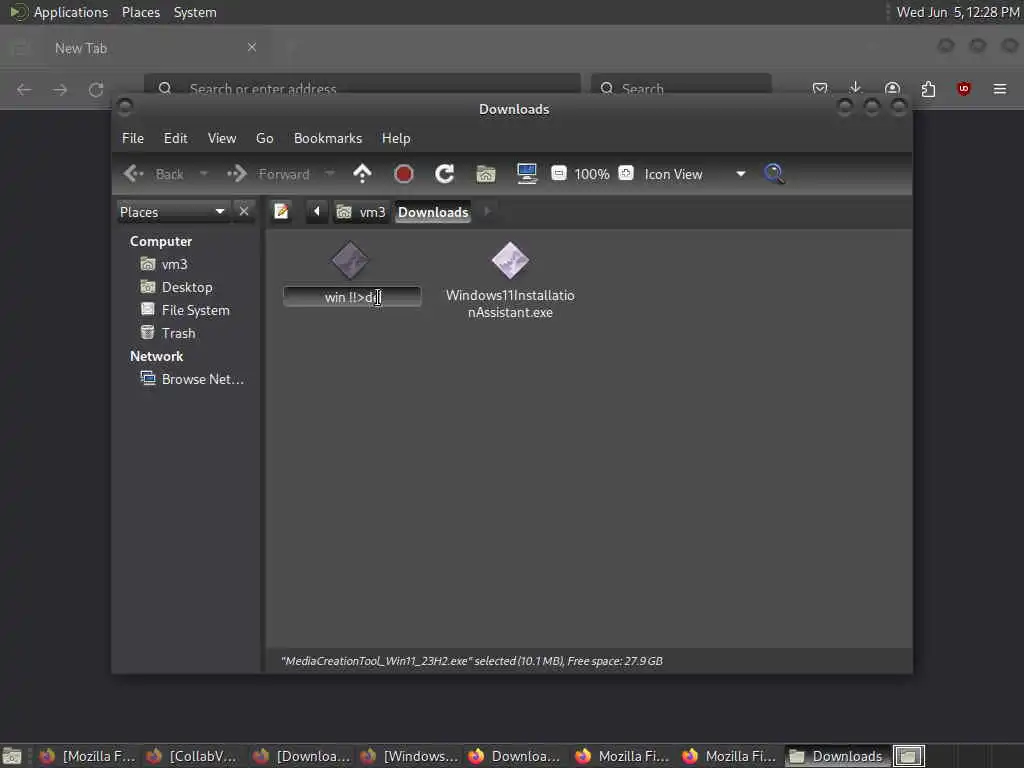
Task: Open the Places panel menu
Action: (140, 12)
